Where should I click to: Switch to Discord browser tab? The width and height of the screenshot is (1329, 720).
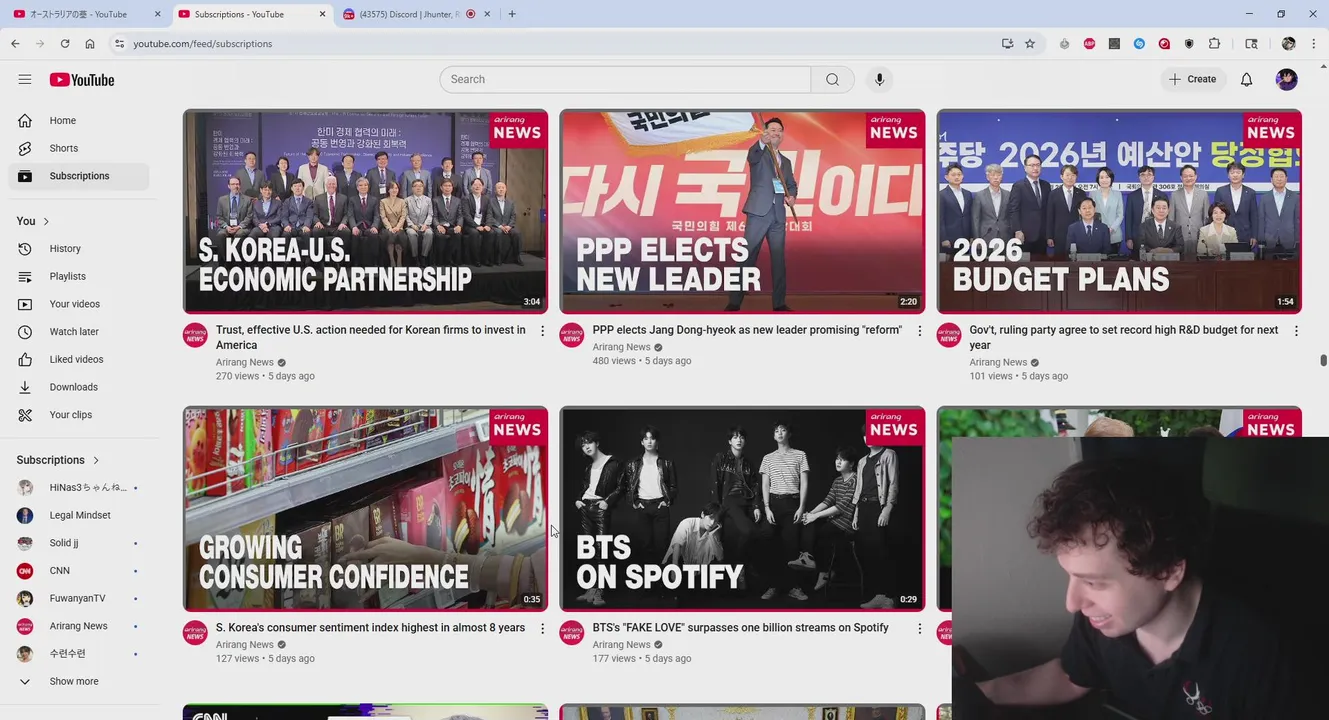point(416,14)
